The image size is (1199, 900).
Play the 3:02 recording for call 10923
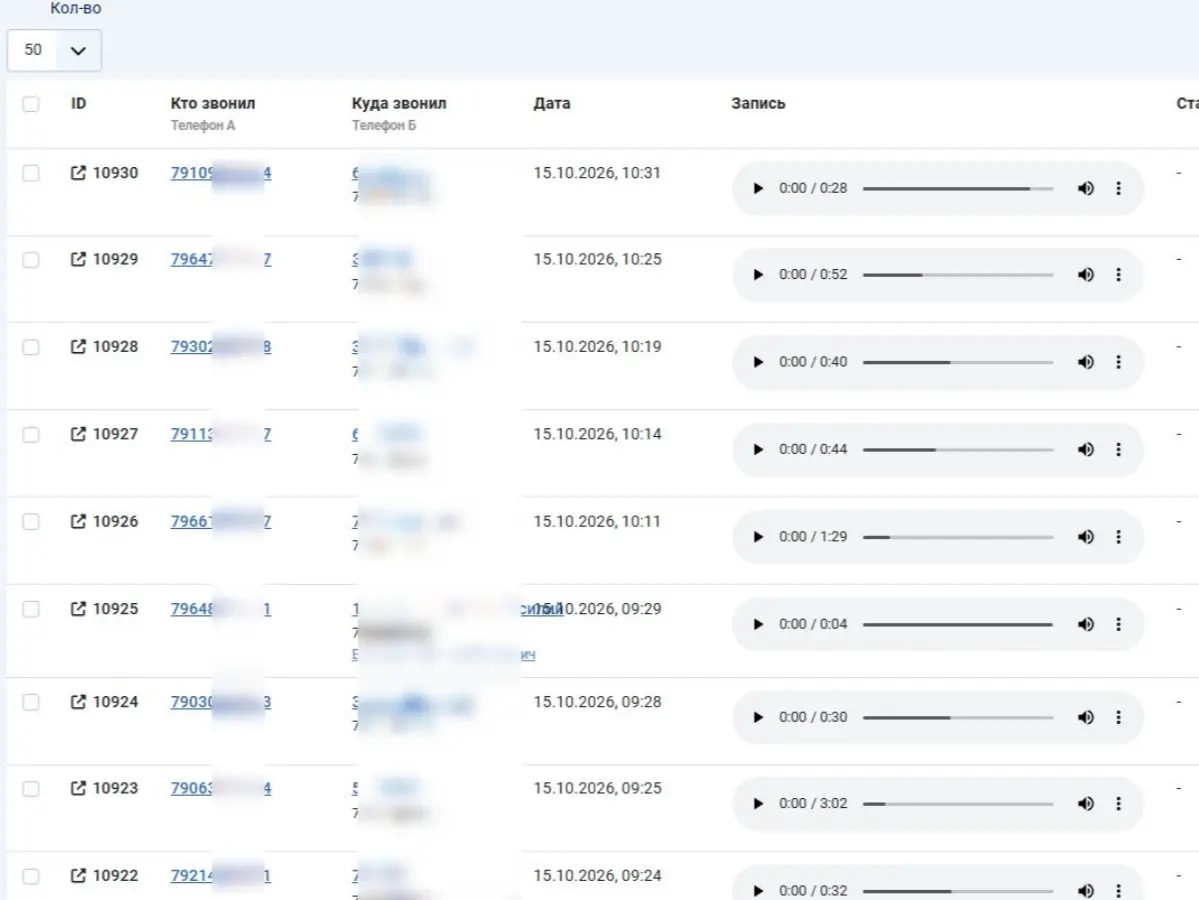point(758,804)
